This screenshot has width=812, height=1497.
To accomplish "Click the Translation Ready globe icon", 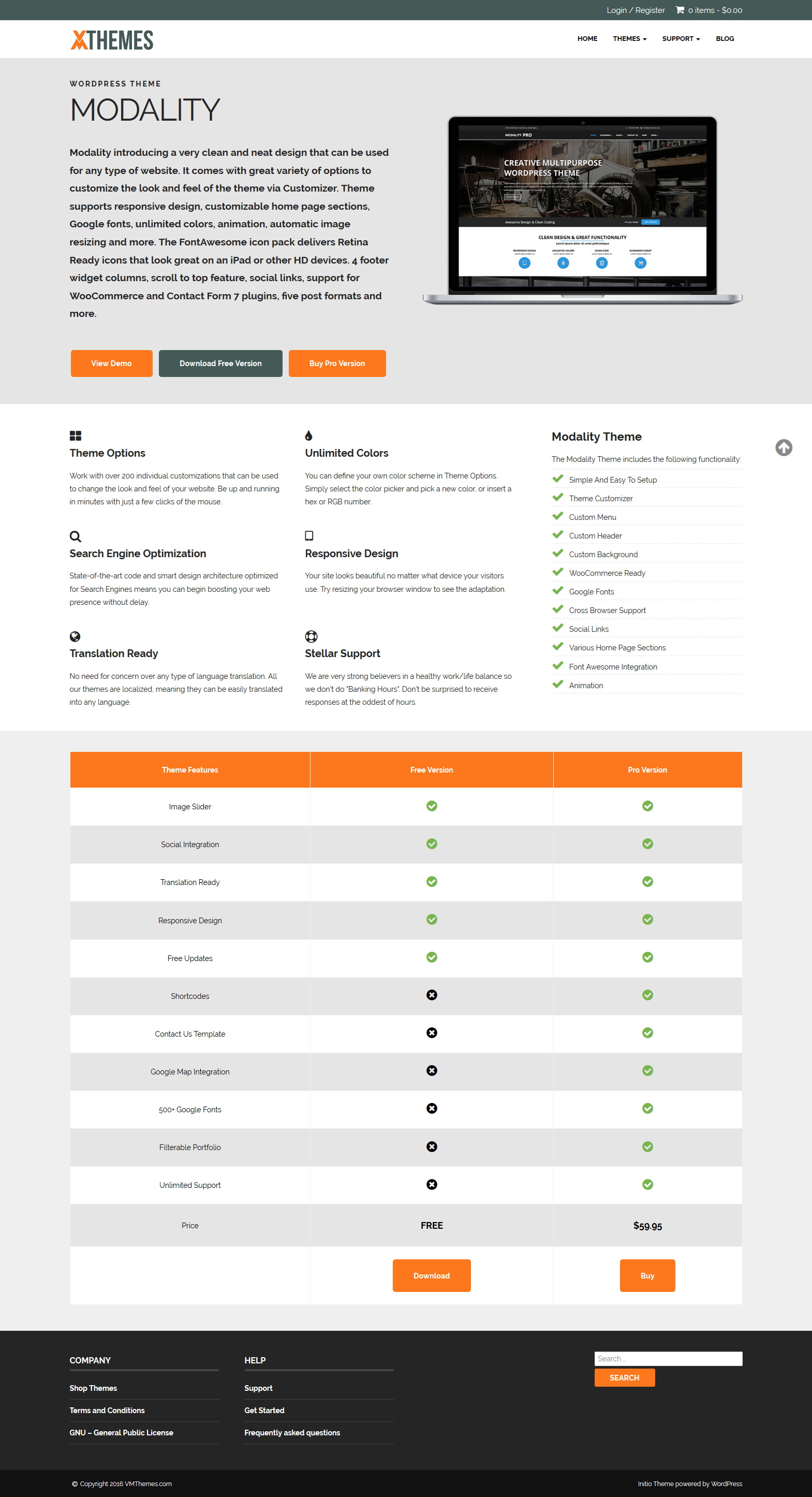I will pos(75,636).
